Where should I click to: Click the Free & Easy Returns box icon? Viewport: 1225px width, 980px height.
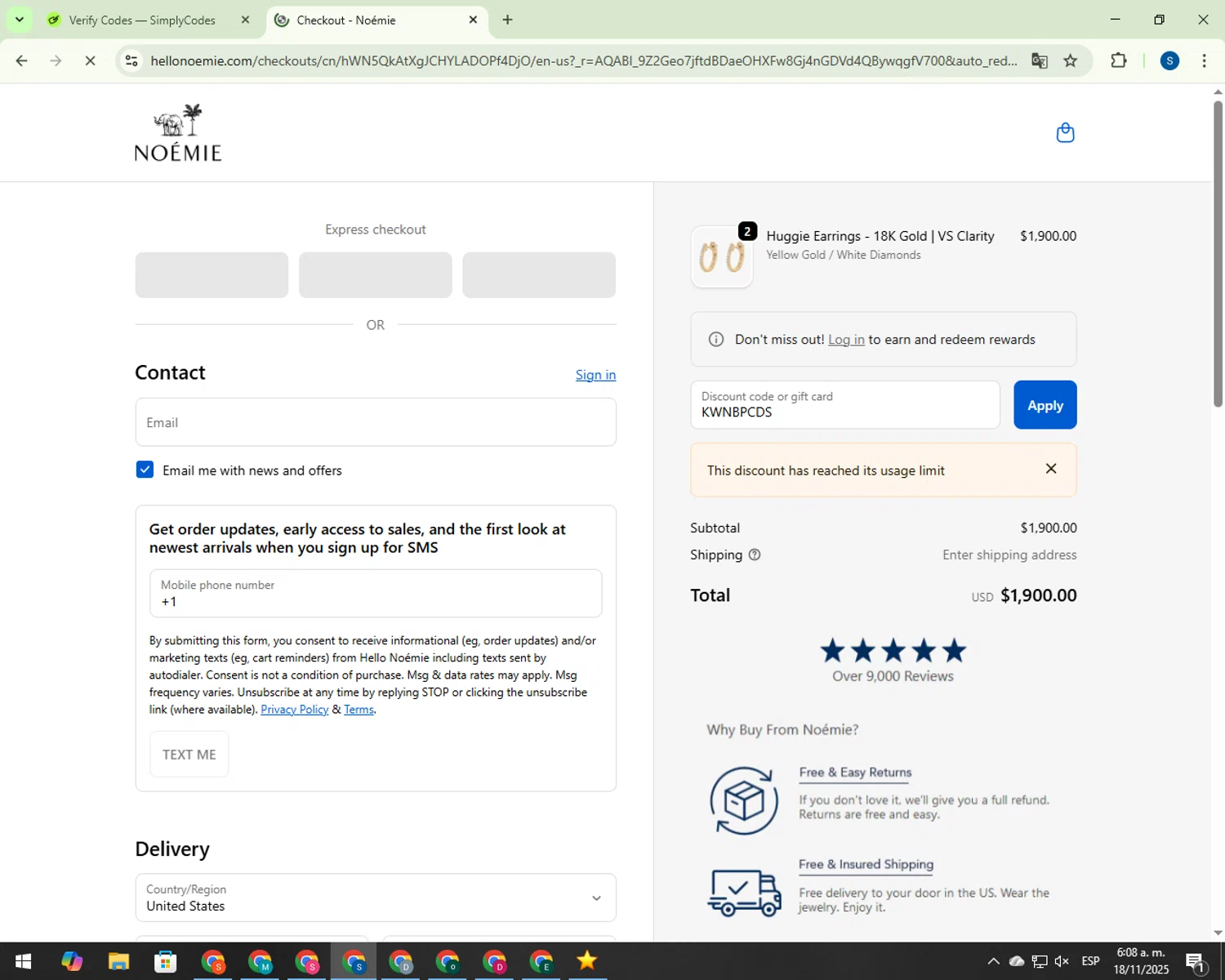pyautogui.click(x=744, y=800)
